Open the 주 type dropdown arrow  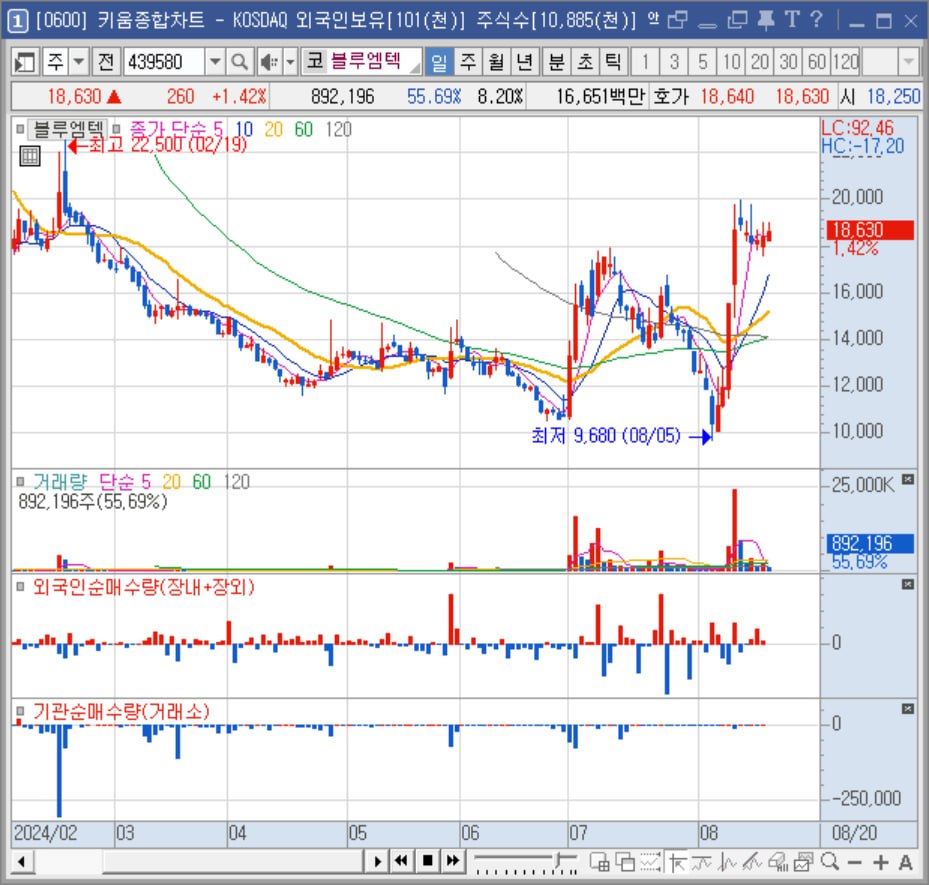[78, 62]
